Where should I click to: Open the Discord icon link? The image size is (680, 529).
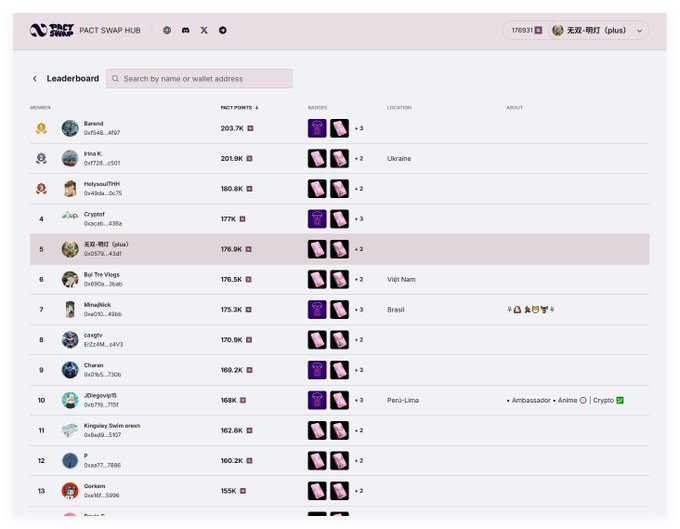(186, 30)
